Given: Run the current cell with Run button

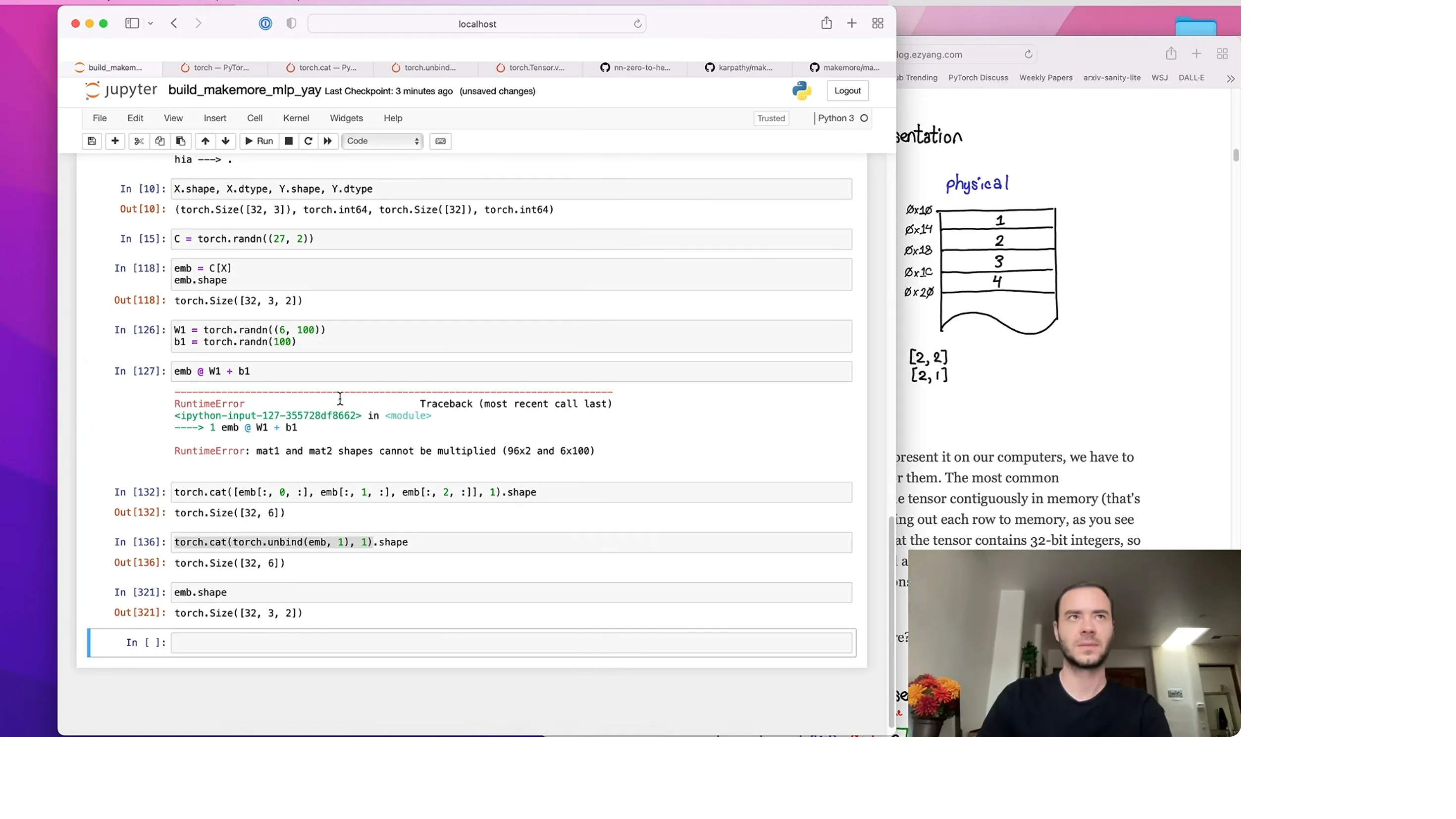Looking at the screenshot, I should click(x=259, y=141).
